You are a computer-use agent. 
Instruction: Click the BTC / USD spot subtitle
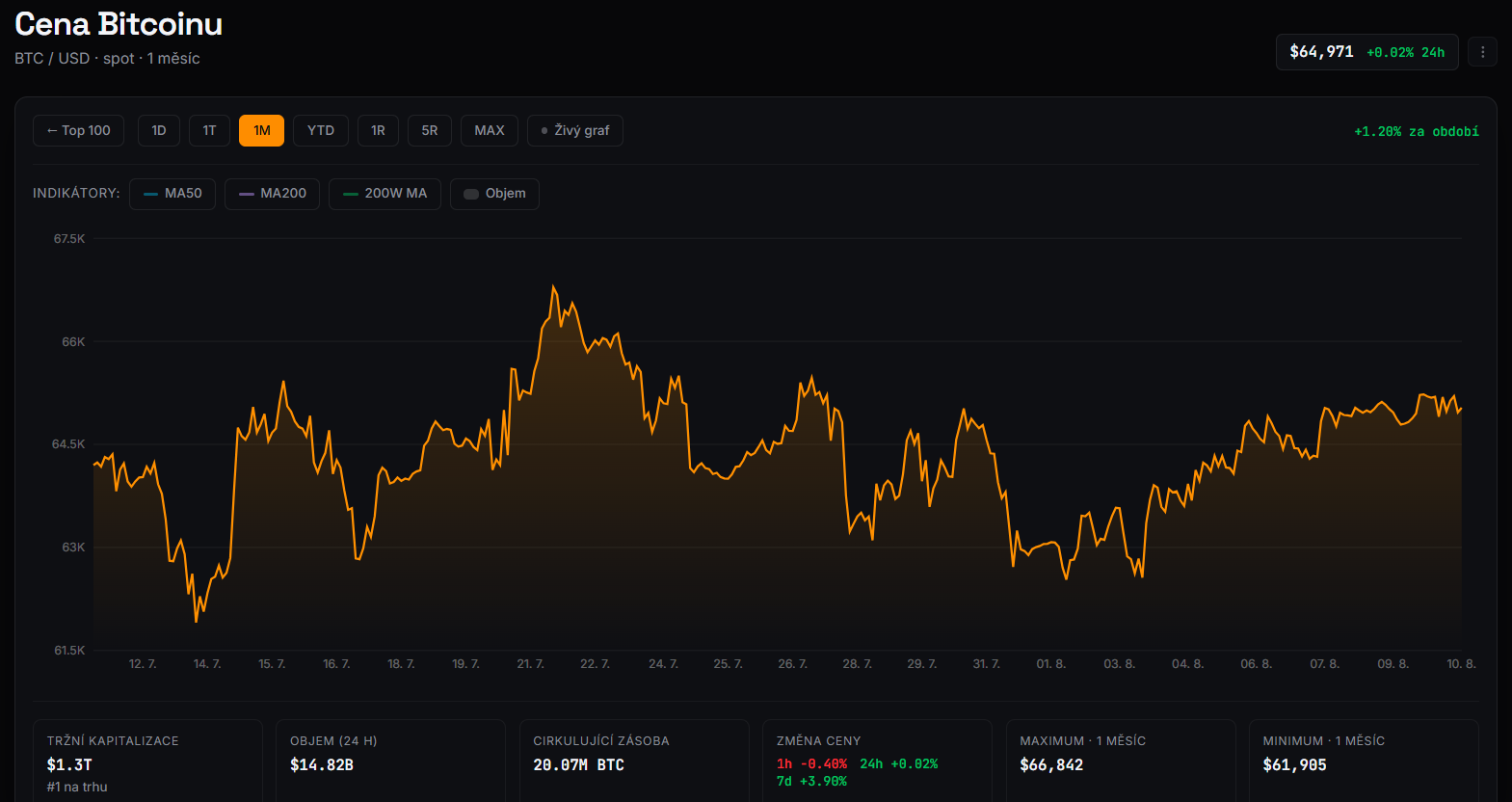107,59
